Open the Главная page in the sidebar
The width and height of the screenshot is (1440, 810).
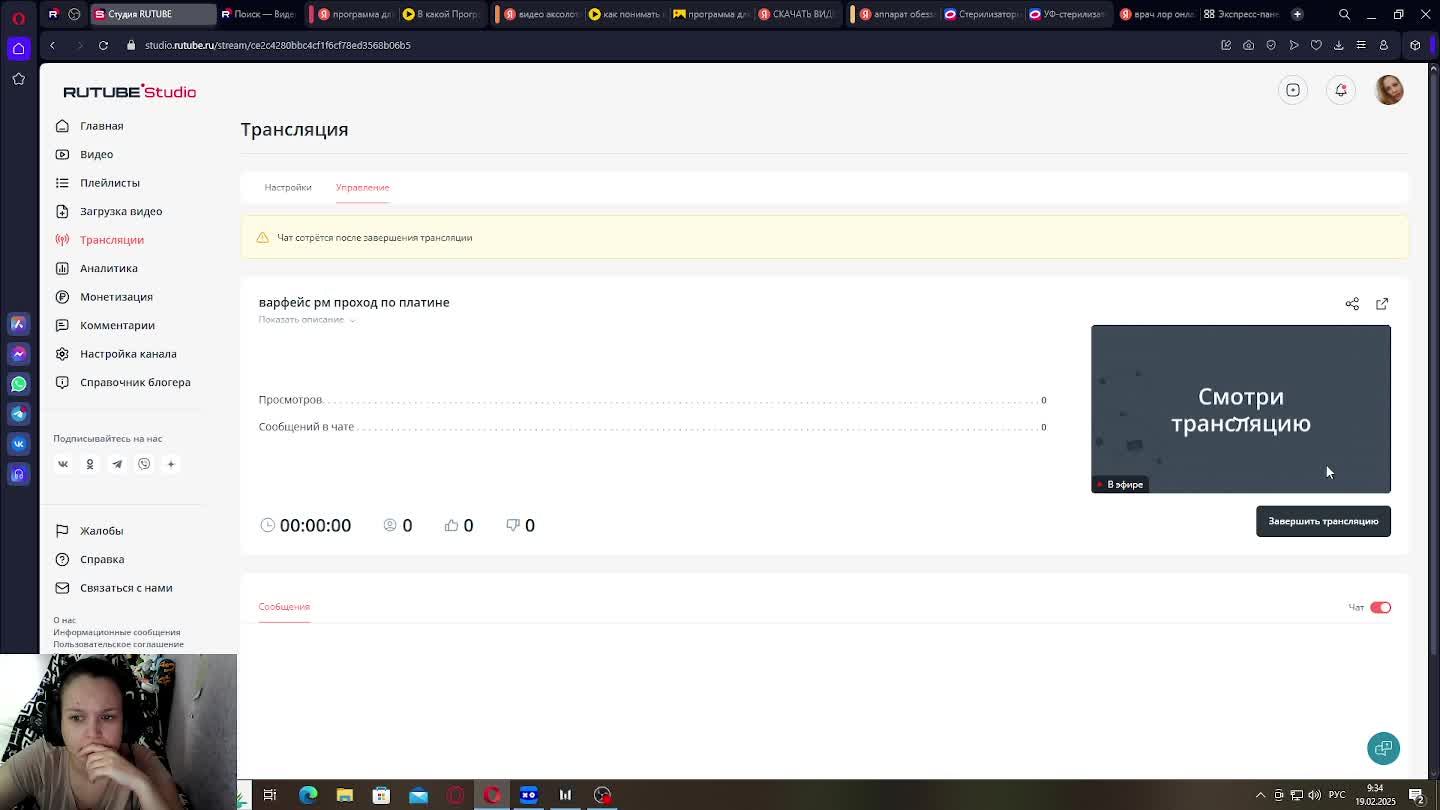click(101, 126)
